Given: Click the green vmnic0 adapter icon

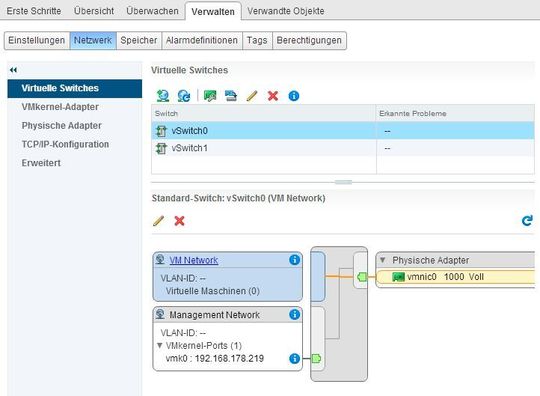Looking at the screenshot, I should (x=398, y=277).
